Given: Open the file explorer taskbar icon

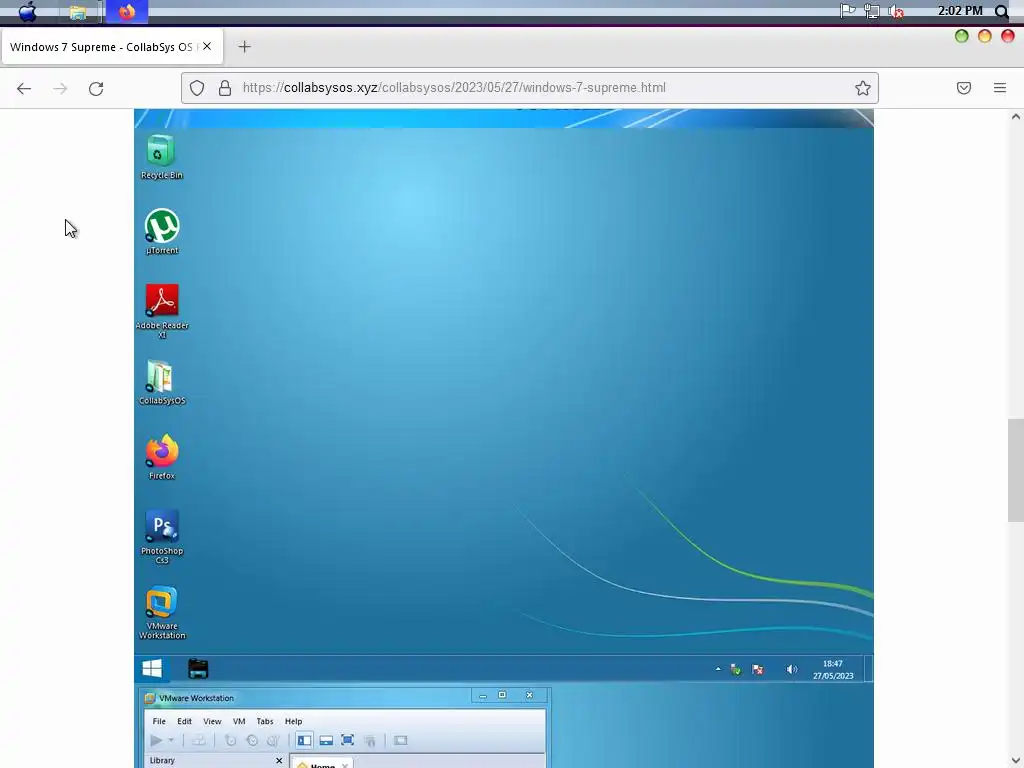Looking at the screenshot, I should 78,12.
